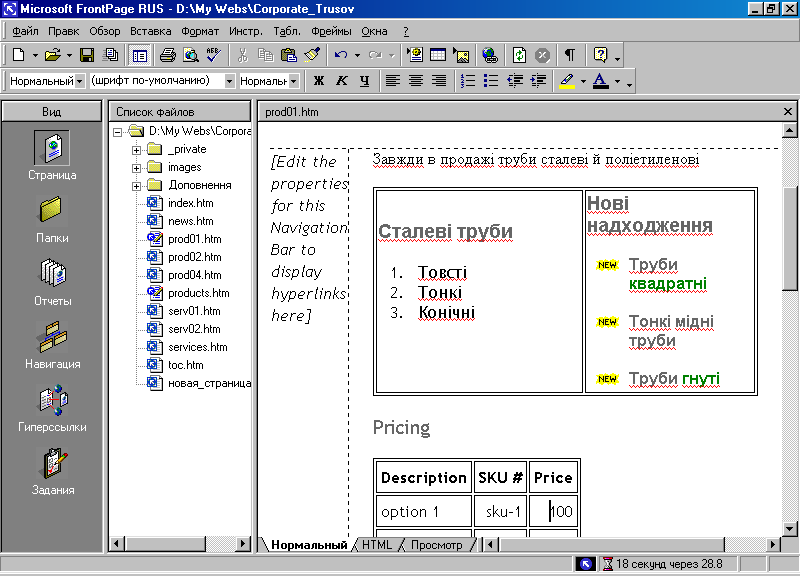Image resolution: width=800 pixels, height=576 pixels.
Task: Toggle Show all paragraph marks
Action: pyautogui.click(x=570, y=55)
